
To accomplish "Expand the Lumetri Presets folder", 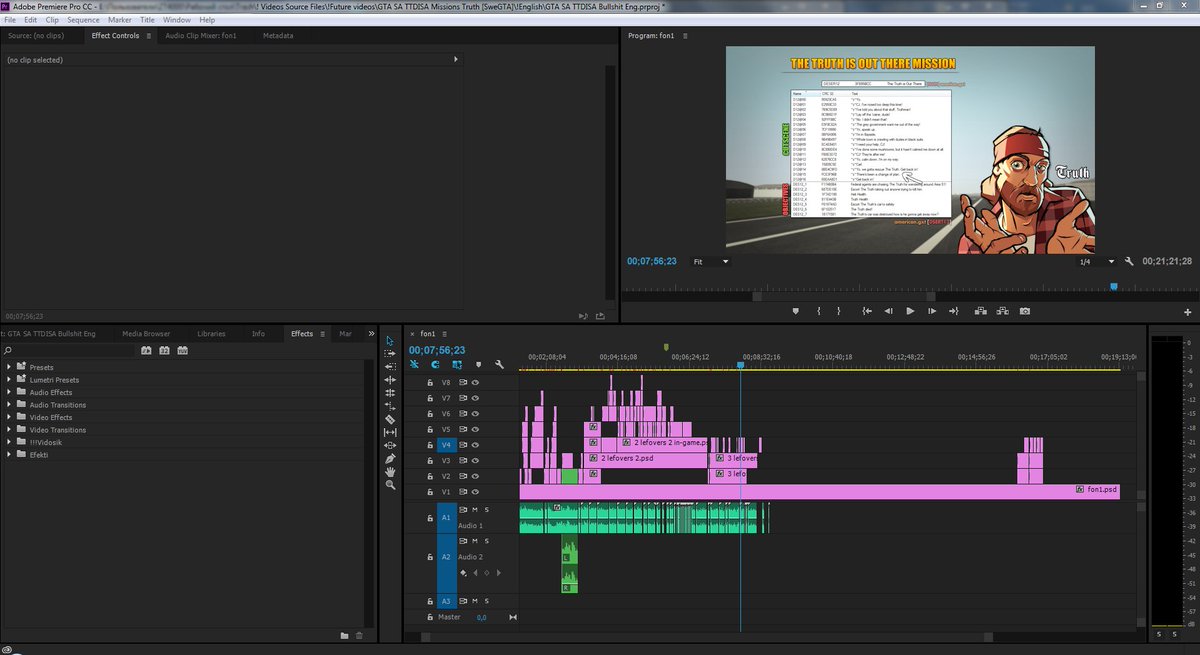I will 9,380.
